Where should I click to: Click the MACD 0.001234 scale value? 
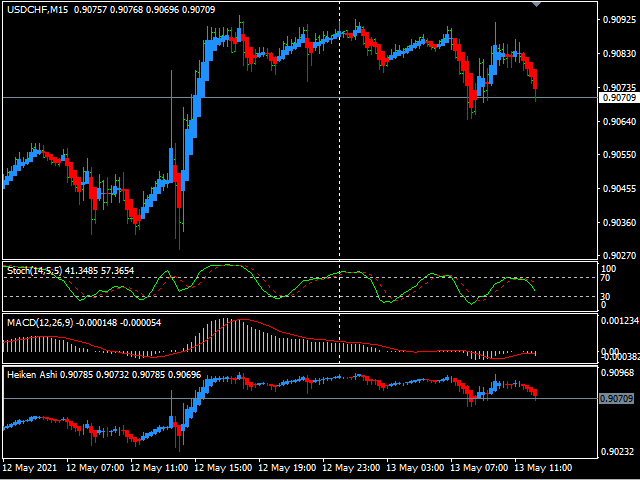point(619,320)
